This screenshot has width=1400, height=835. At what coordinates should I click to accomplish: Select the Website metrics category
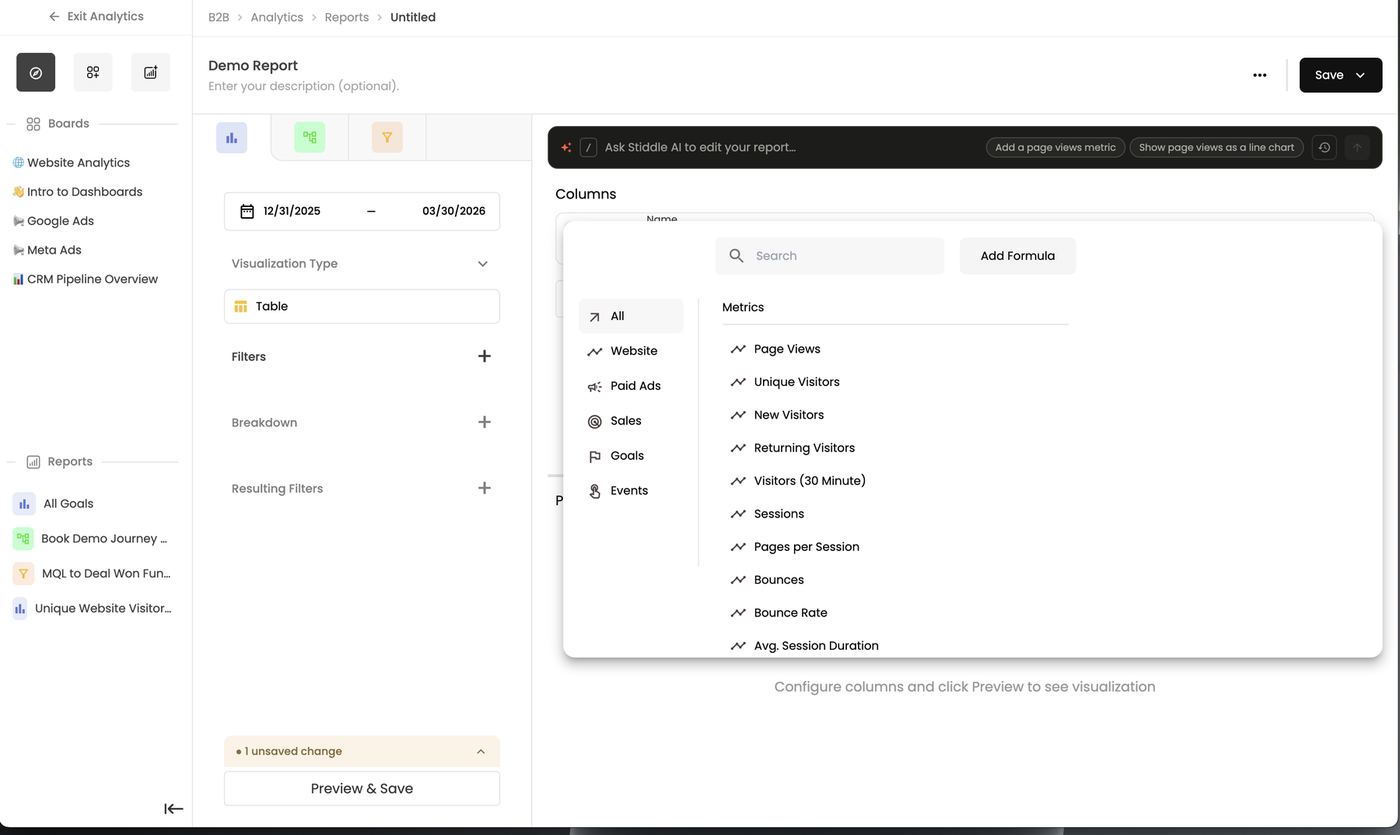pyautogui.click(x=631, y=351)
